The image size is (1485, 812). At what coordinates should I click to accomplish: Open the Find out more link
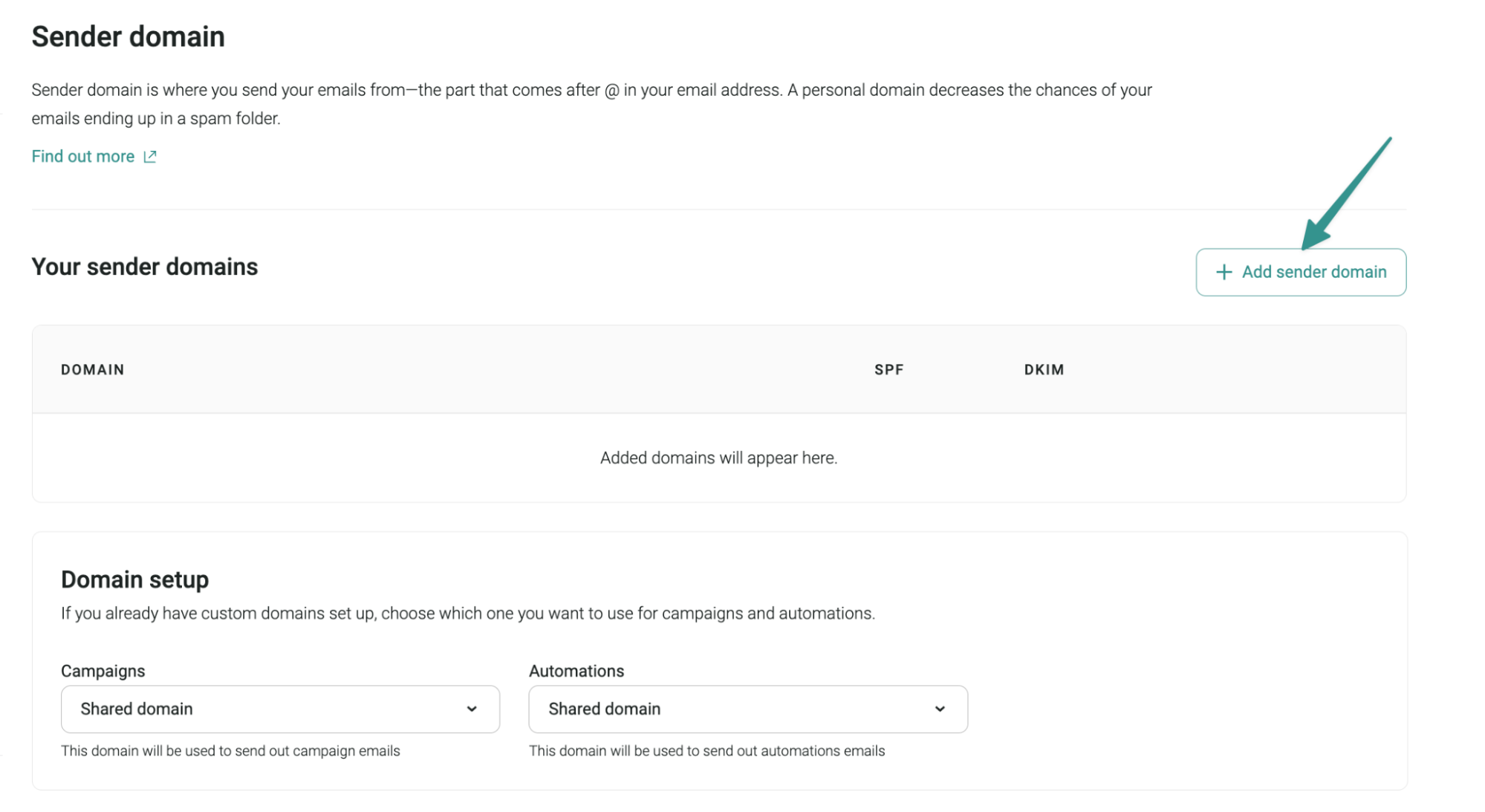[x=82, y=156]
